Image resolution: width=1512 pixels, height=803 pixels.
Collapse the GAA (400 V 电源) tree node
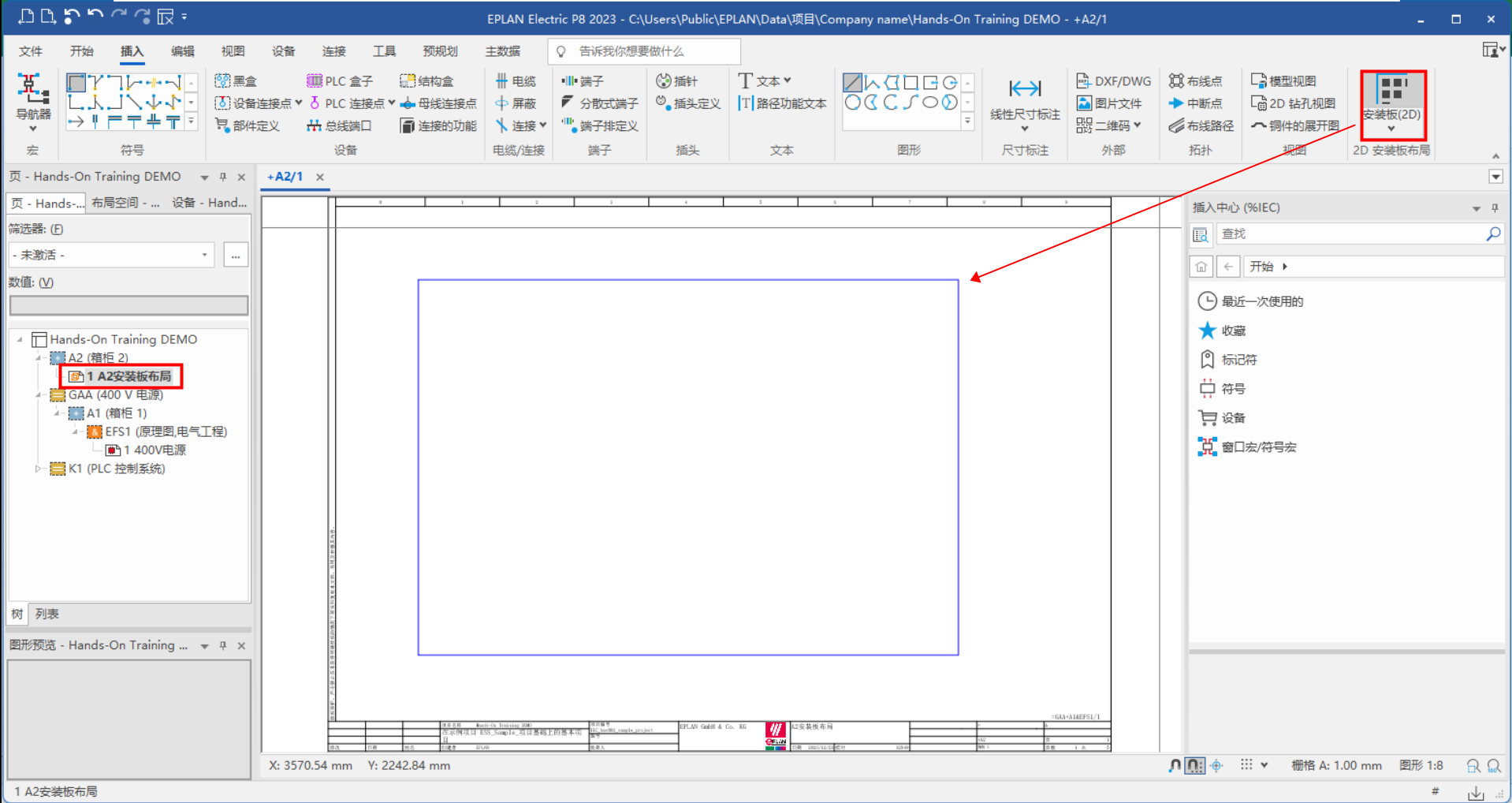pos(38,394)
